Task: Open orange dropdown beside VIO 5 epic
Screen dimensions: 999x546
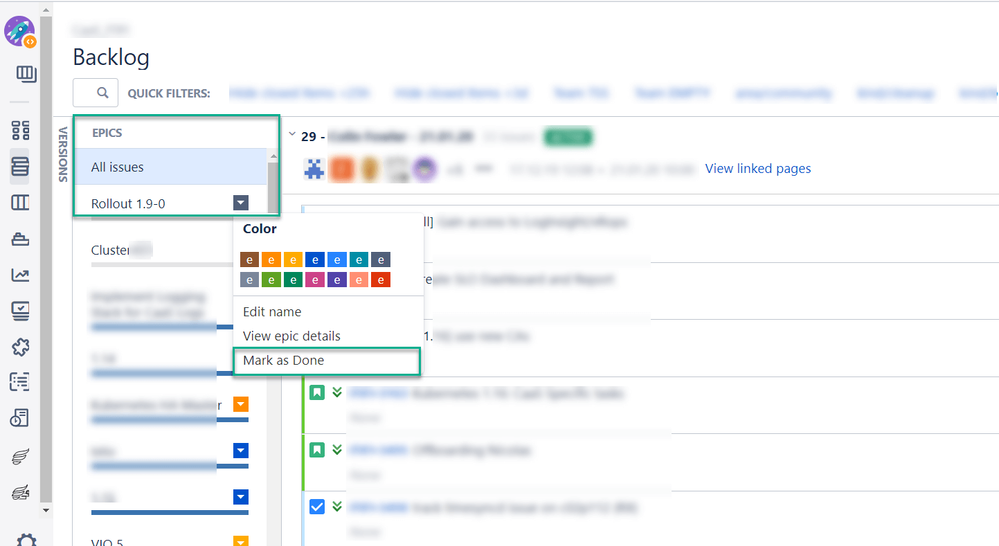Action: (x=240, y=541)
